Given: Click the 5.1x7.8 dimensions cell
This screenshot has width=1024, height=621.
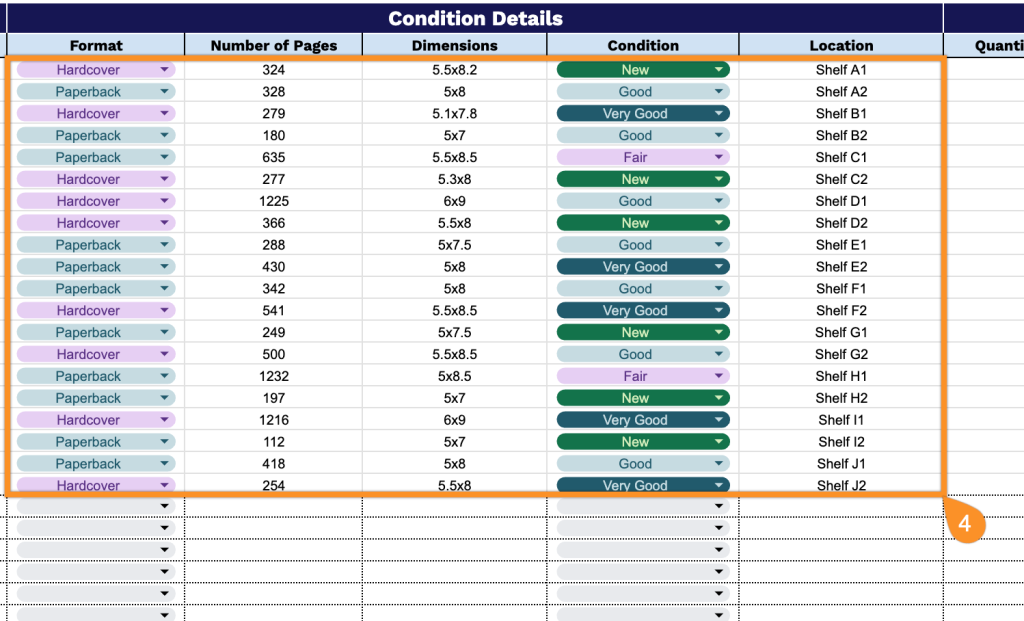Looking at the screenshot, I should [x=454, y=114].
